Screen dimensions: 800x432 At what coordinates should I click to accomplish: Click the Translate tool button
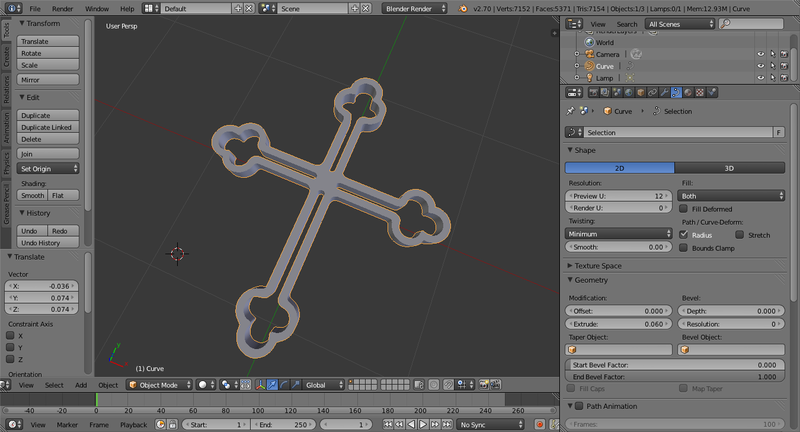48,41
